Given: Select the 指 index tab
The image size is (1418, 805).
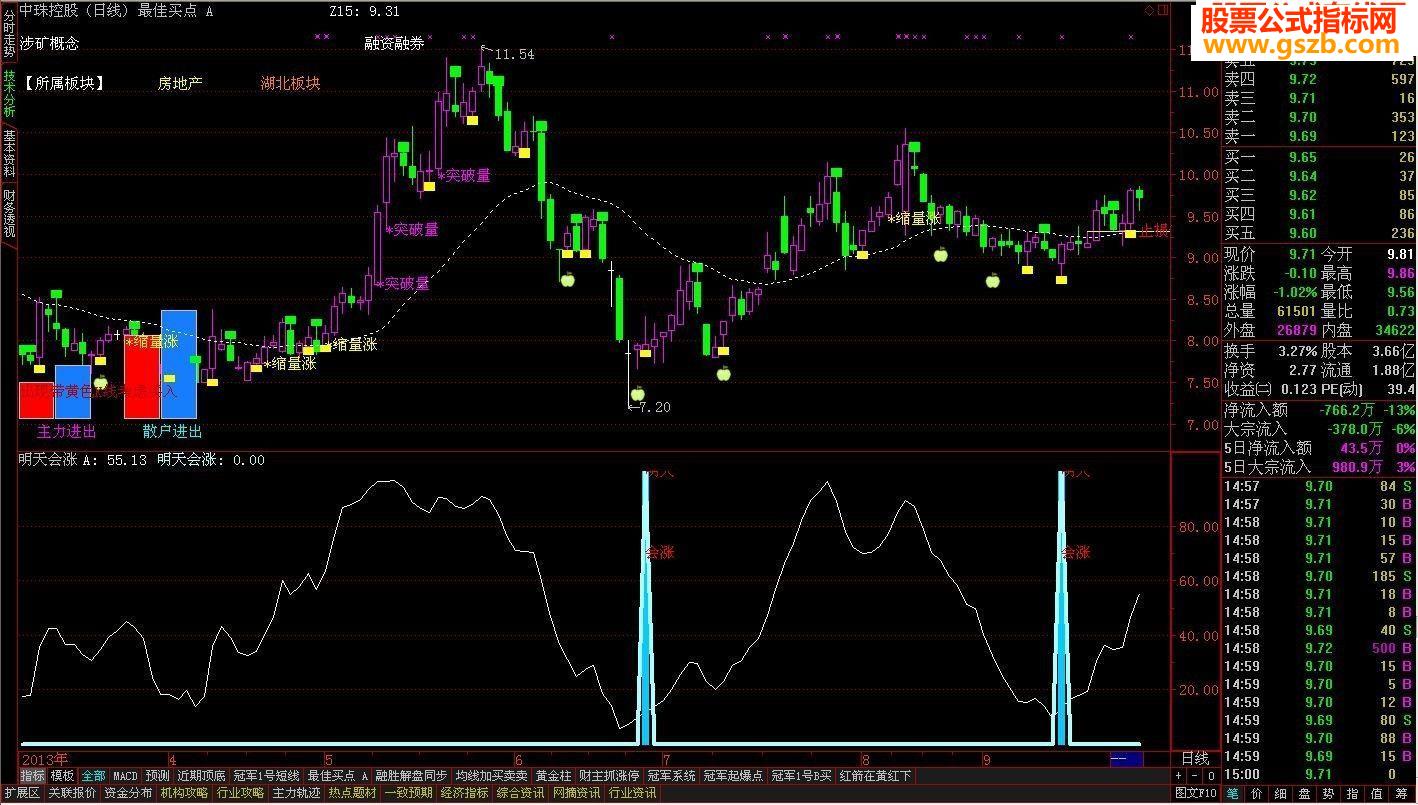Looking at the screenshot, I should pyautogui.click(x=1354, y=794).
